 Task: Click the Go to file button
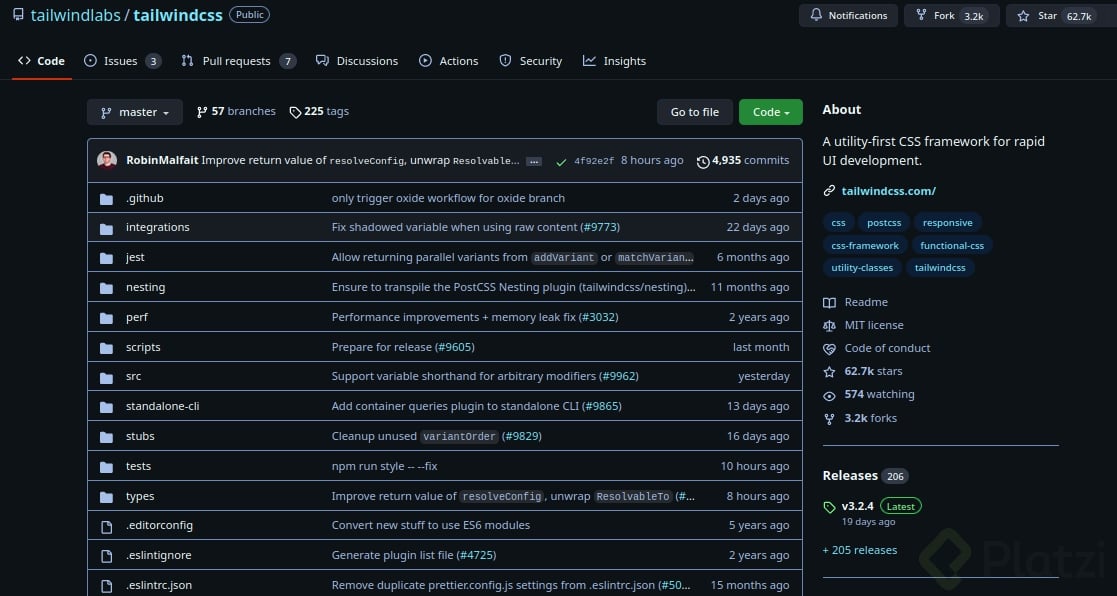tap(695, 113)
